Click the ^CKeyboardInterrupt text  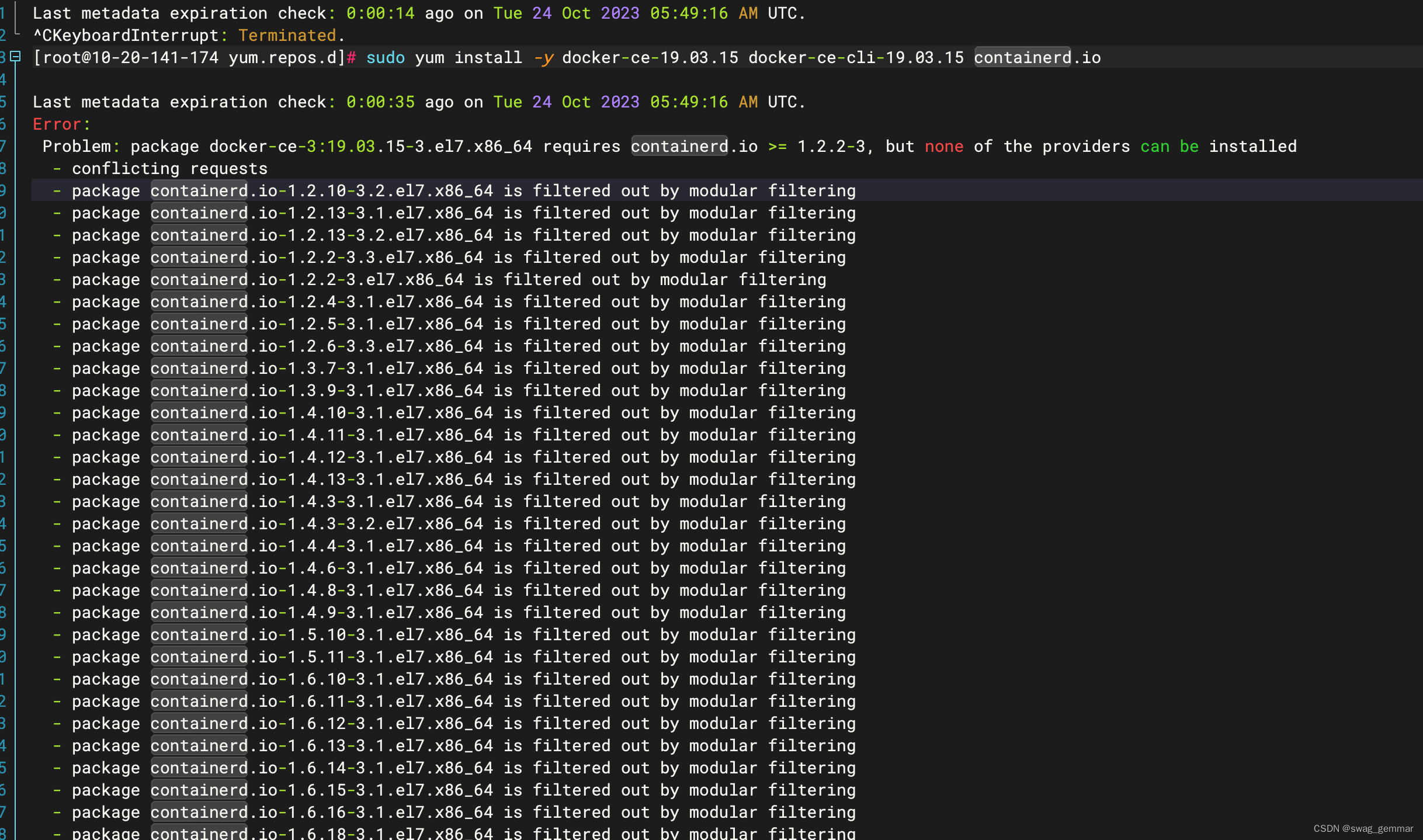pos(126,35)
